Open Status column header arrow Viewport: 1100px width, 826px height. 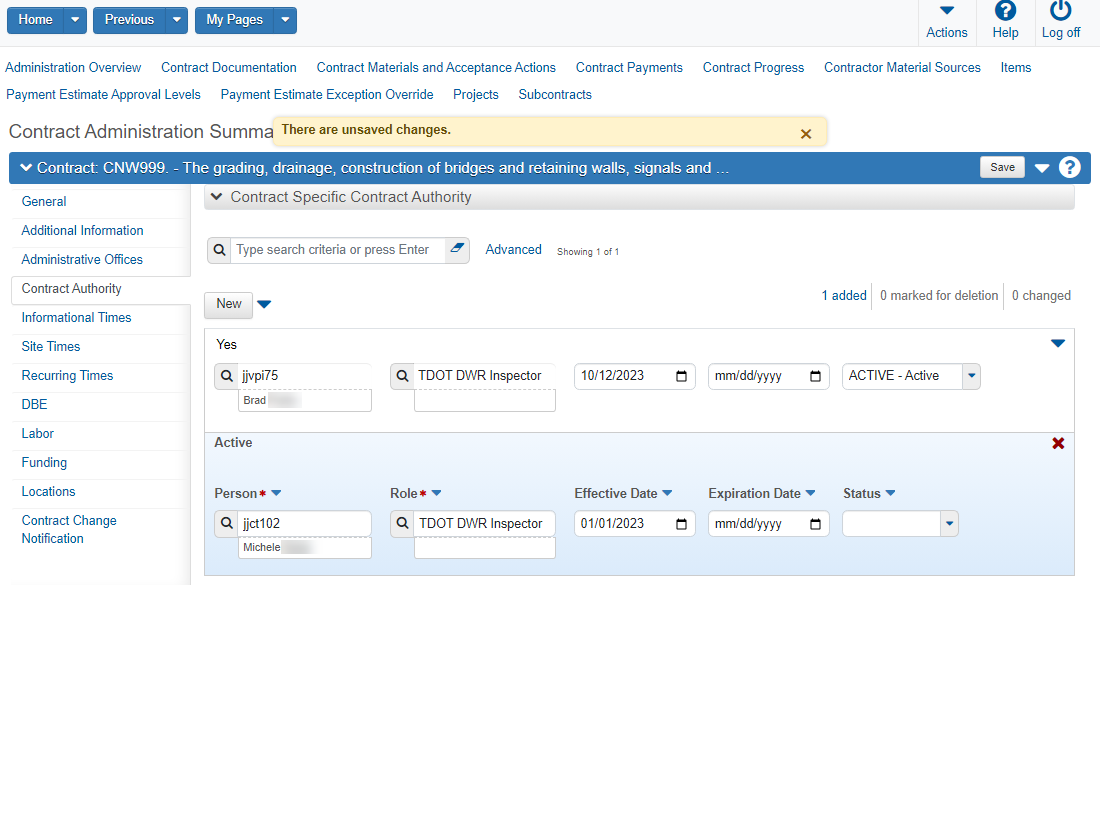click(890, 493)
